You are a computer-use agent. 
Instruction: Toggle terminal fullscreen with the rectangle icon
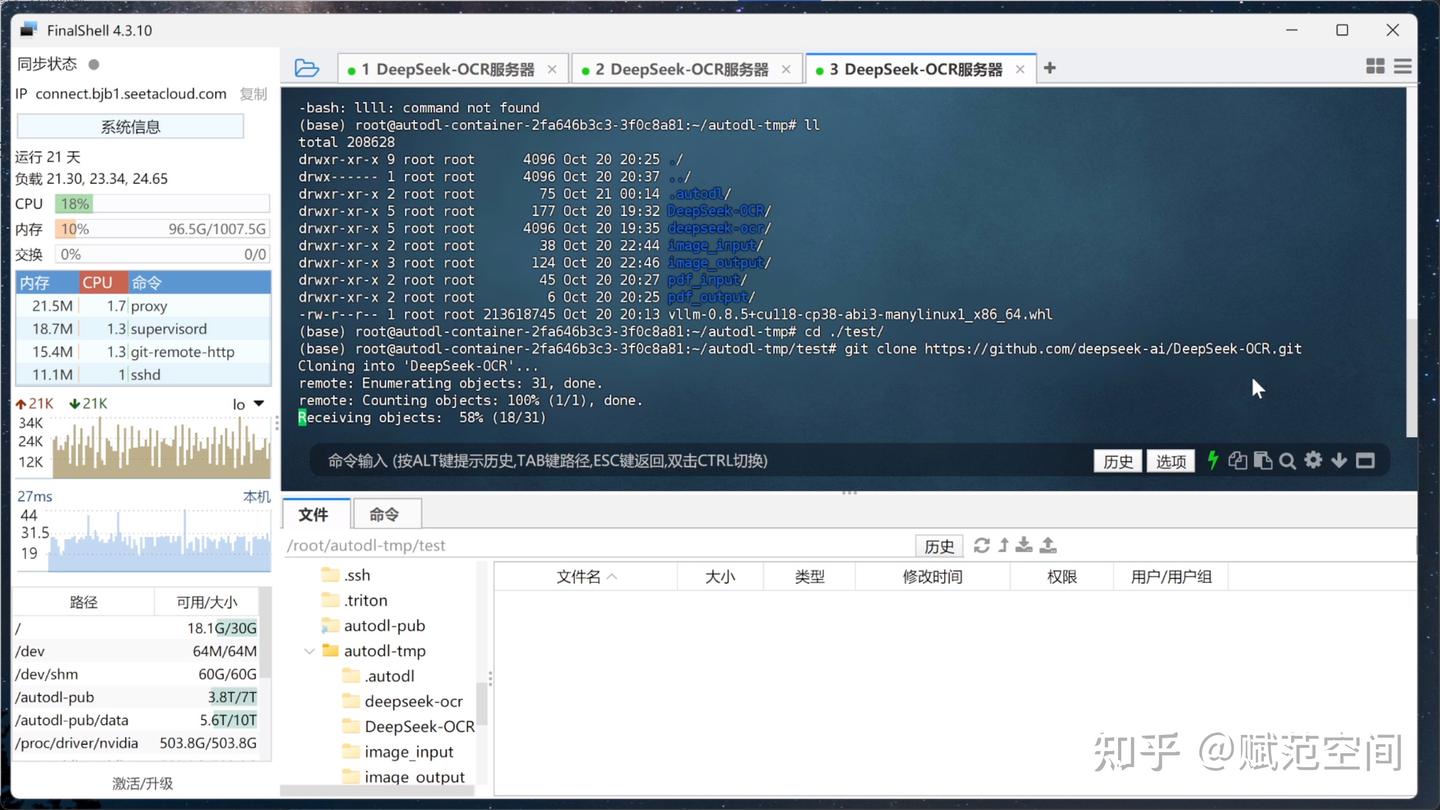coord(1365,460)
